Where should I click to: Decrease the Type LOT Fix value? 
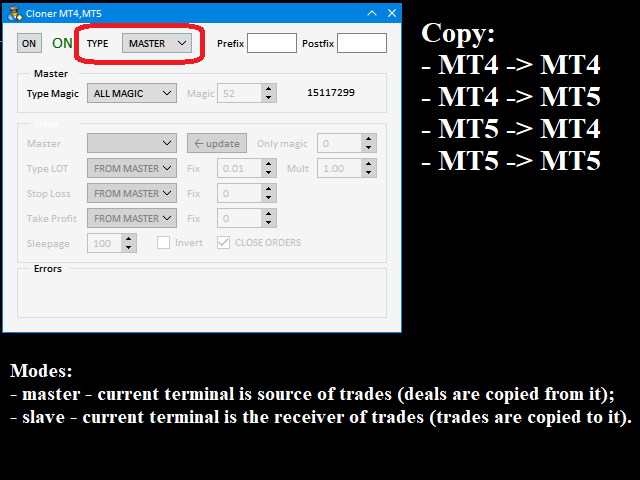tap(269, 173)
